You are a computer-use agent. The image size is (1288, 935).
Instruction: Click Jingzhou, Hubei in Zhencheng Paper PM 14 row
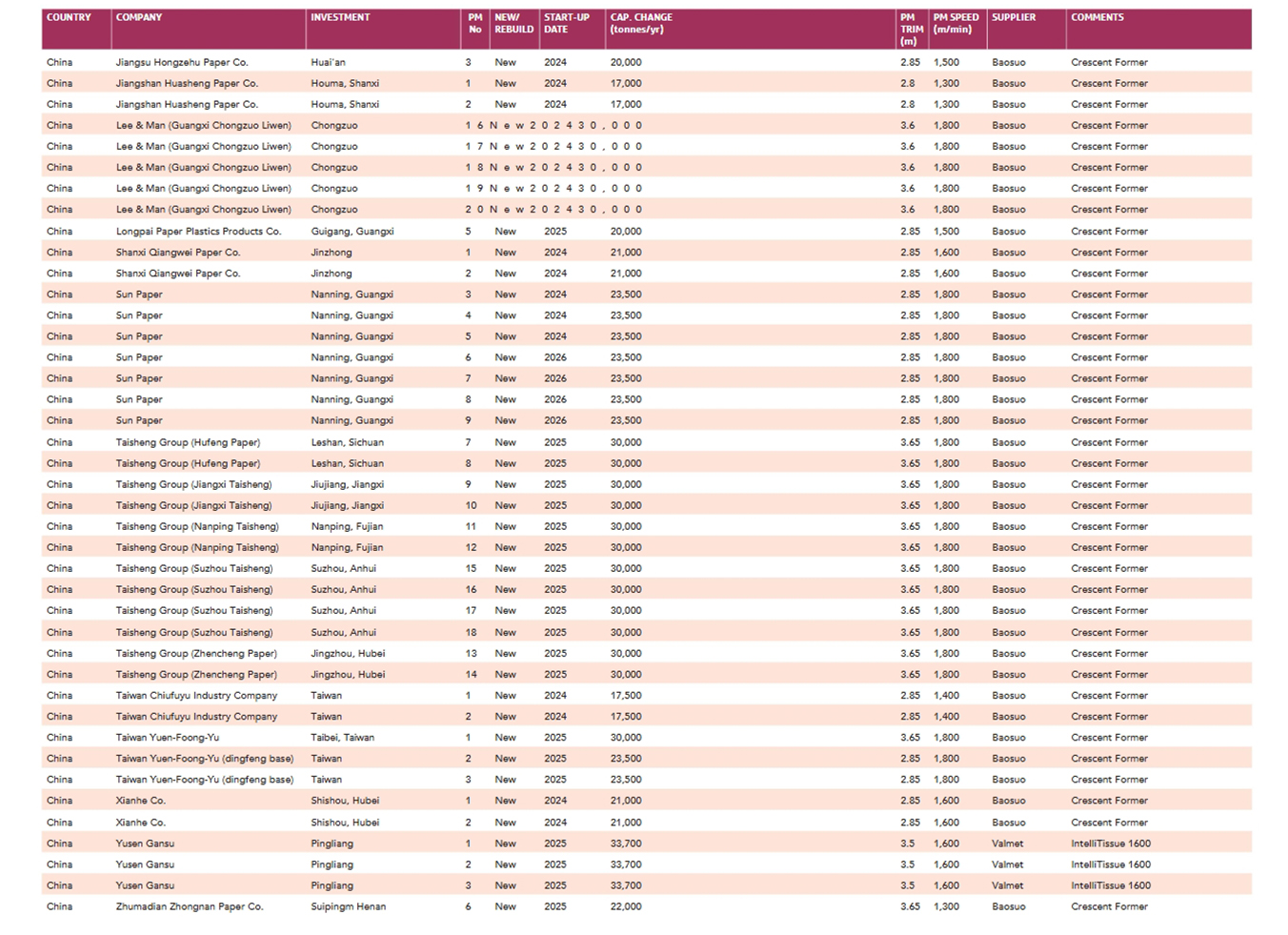[x=349, y=674]
